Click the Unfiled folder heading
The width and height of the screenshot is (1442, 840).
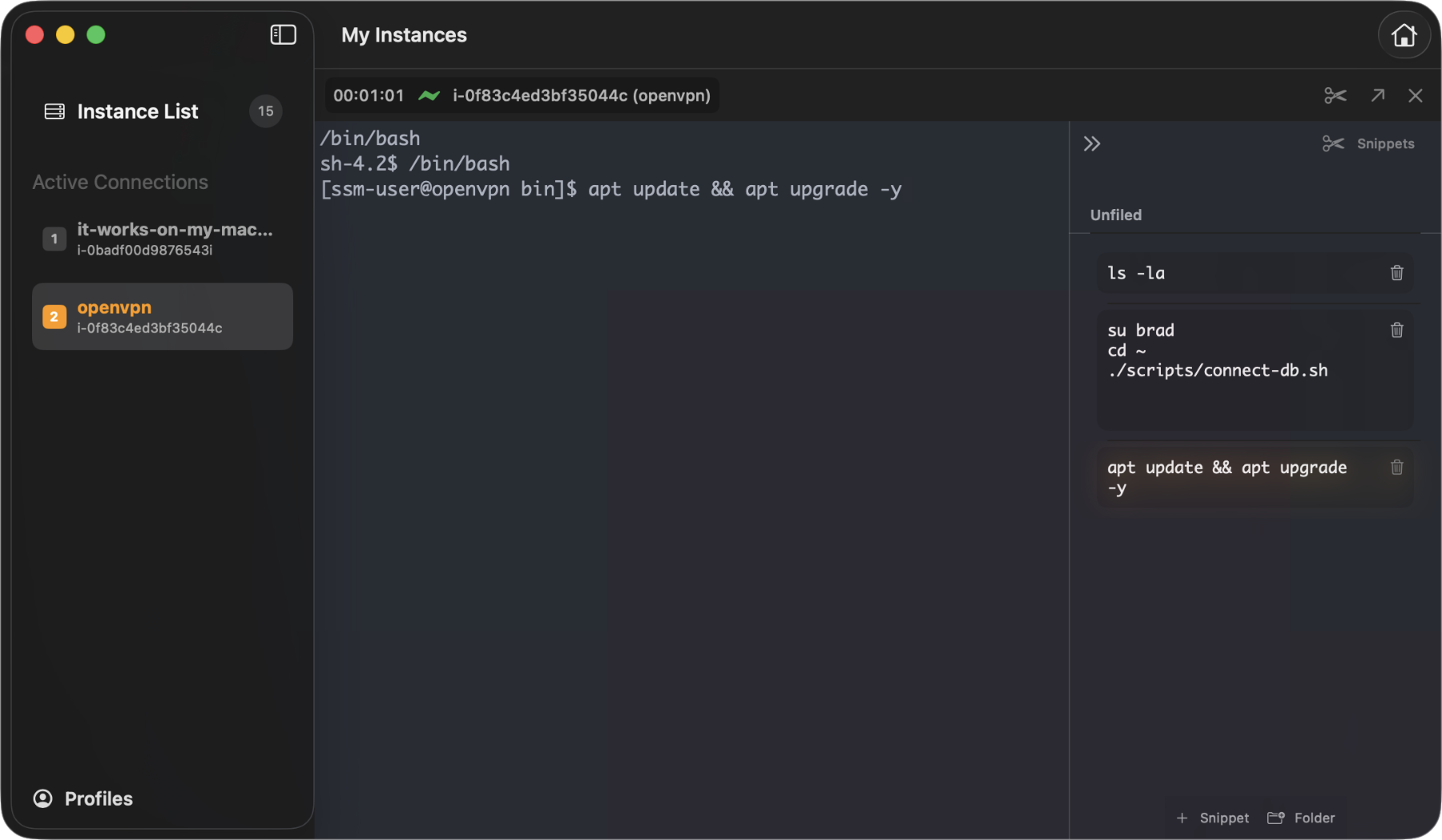1116,215
